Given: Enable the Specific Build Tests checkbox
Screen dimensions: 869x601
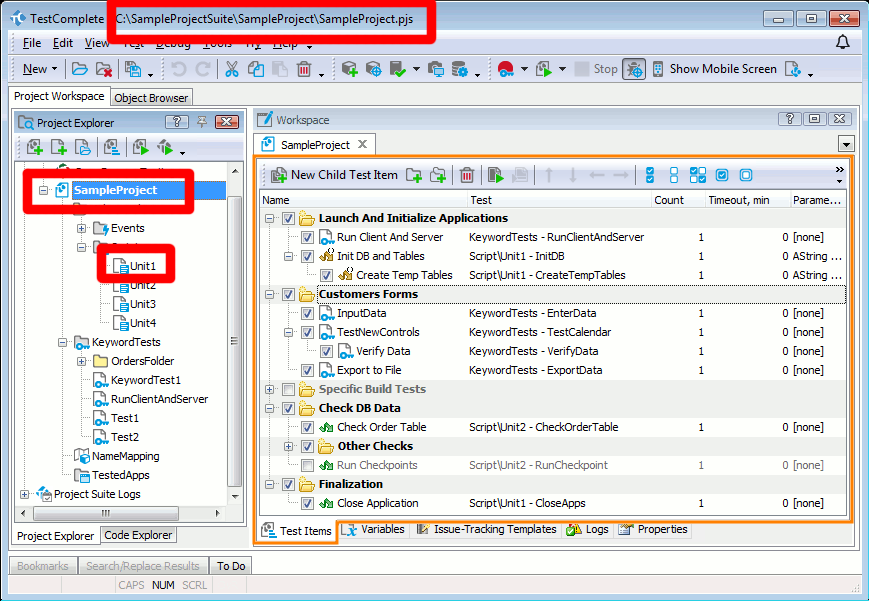Looking at the screenshot, I should pyautogui.click(x=289, y=389).
